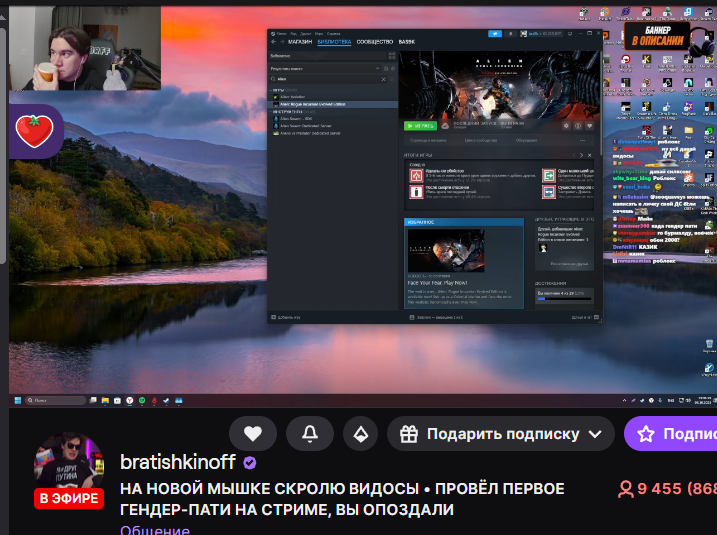Image resolution: width=717 pixels, height=535 pixels.
Task: Open downloads status in Steam bottom bar
Action: pos(436,317)
